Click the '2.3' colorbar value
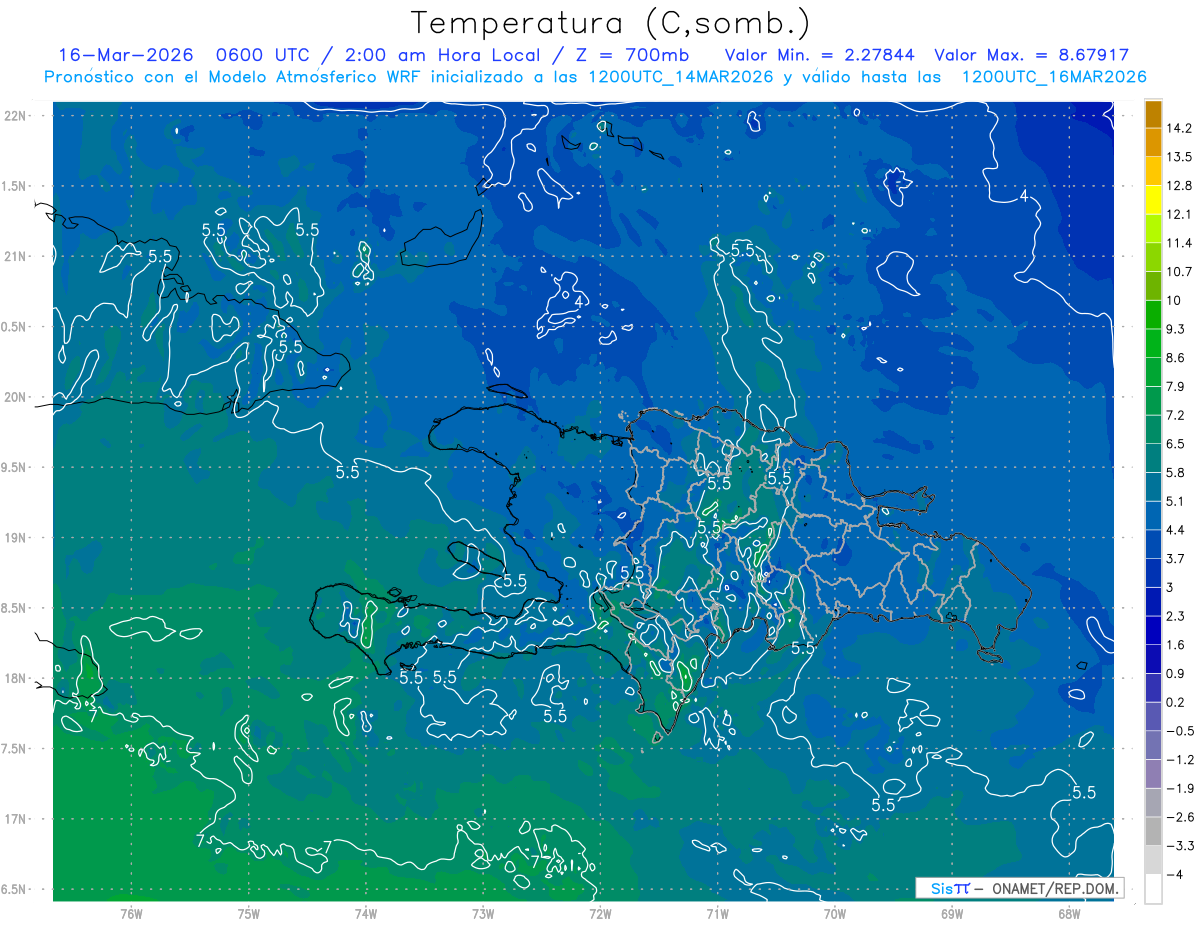Screen dimensions: 1200x927 pyautogui.click(x=1176, y=617)
